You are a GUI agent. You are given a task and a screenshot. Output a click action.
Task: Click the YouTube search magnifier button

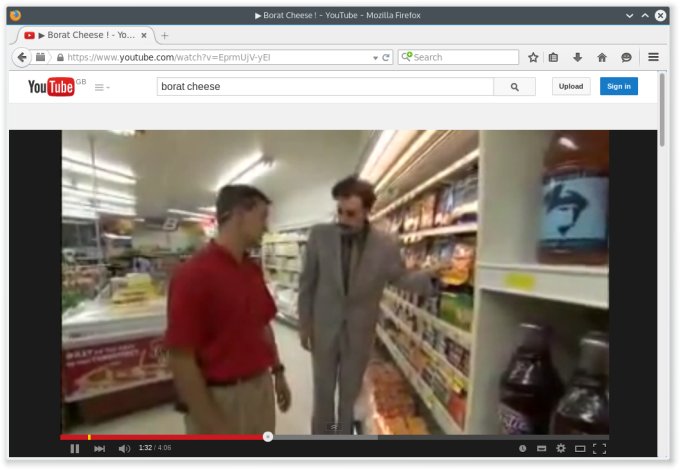[x=514, y=87]
